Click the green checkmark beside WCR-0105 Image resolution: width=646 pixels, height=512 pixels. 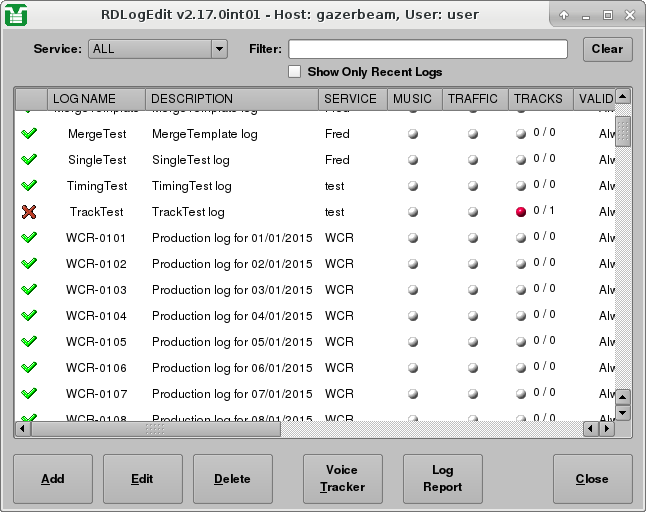click(x=29, y=342)
